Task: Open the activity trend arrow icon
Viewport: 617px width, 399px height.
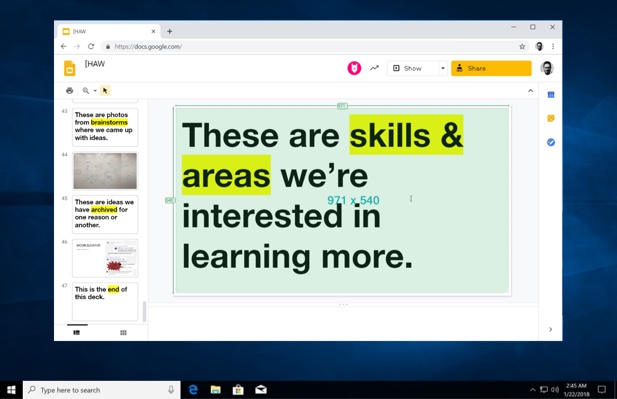Action: coord(374,68)
